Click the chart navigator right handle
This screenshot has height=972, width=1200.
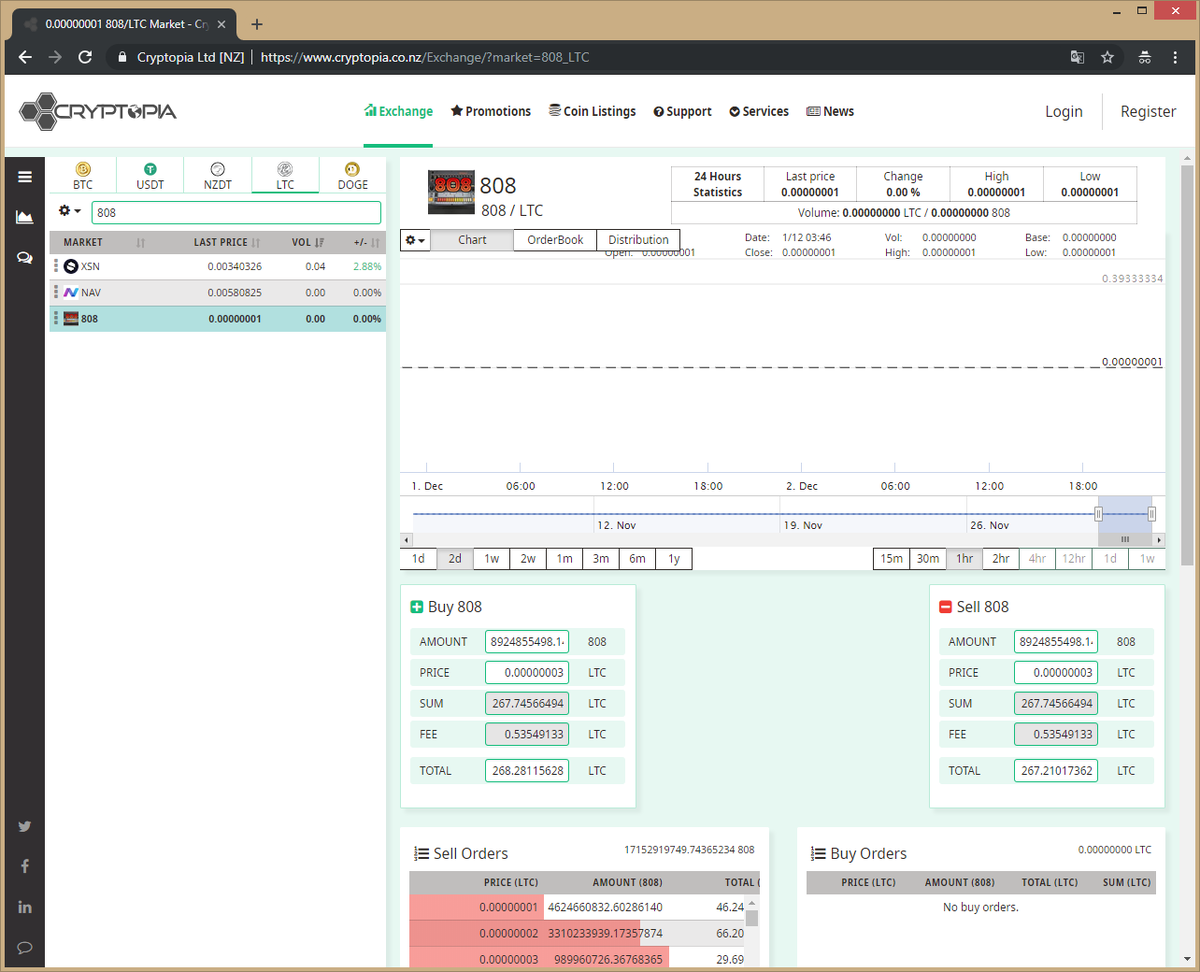click(1152, 514)
